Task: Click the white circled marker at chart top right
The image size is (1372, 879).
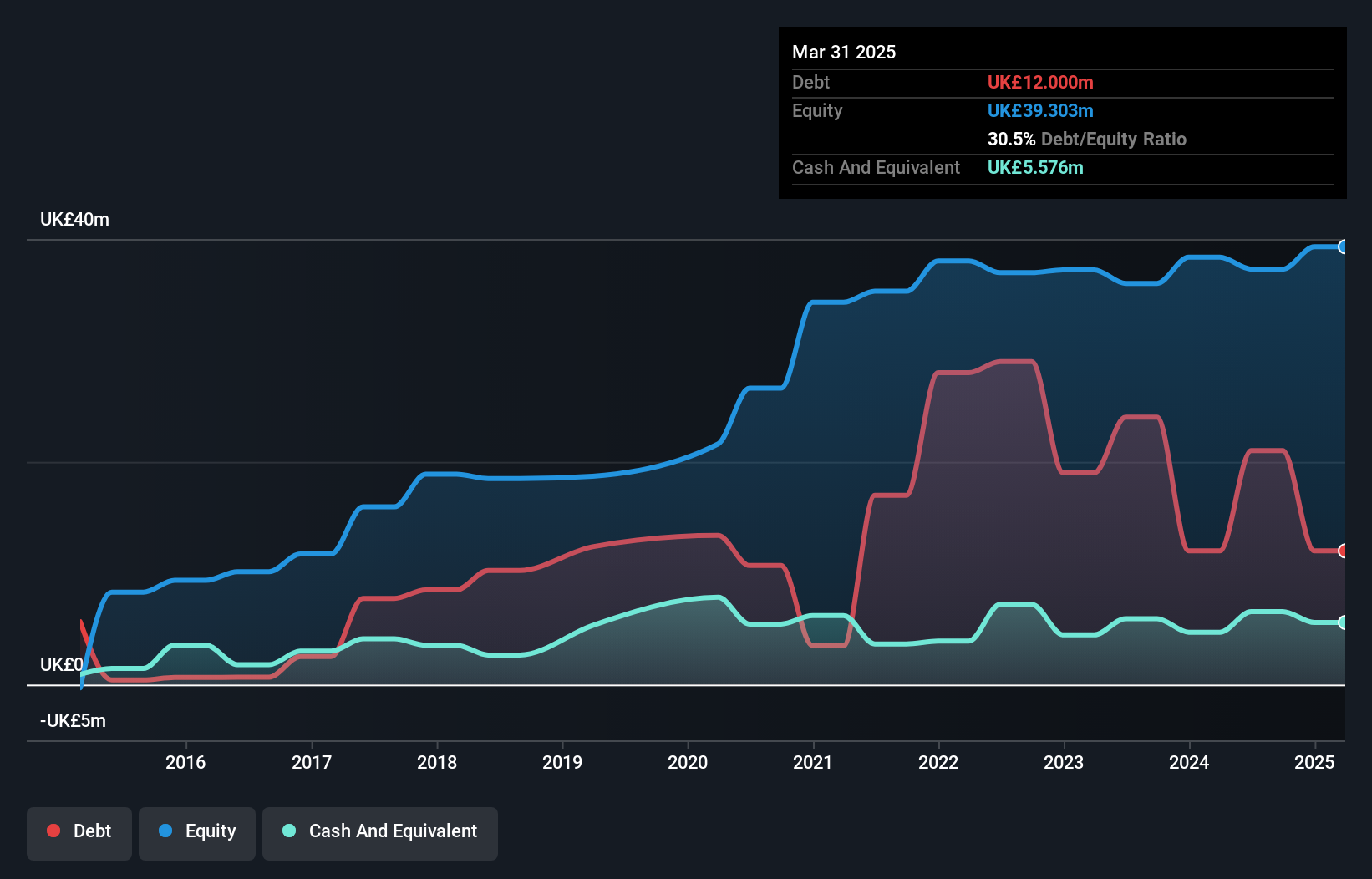Action: (1343, 247)
